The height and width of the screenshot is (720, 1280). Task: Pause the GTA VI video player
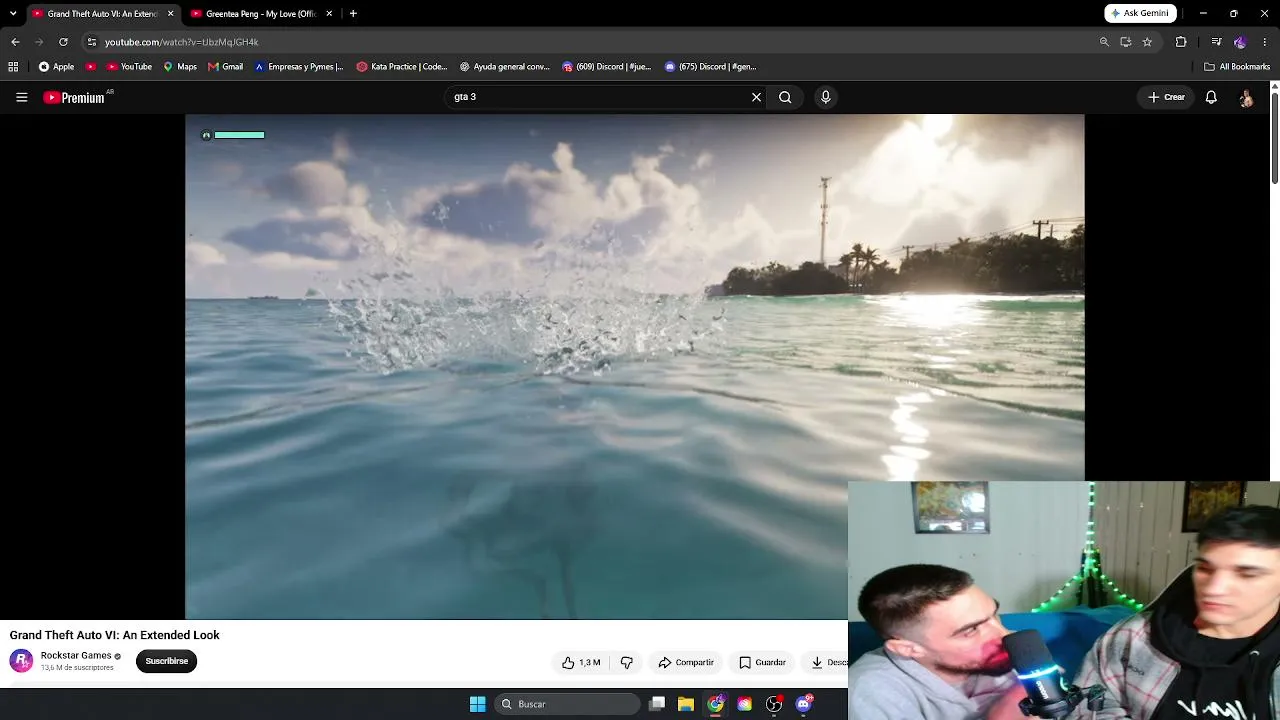[x=634, y=367]
